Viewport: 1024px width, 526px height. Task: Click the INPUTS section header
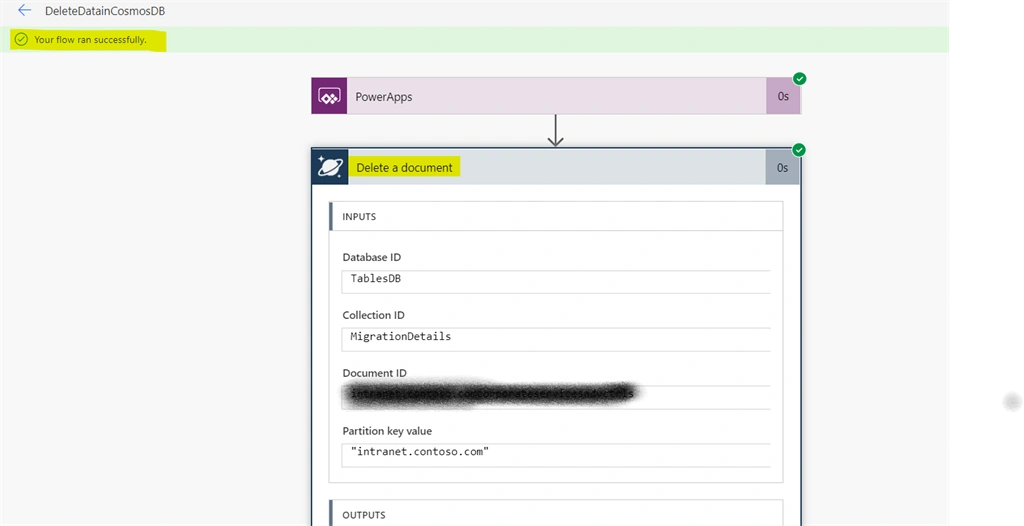[556, 216]
